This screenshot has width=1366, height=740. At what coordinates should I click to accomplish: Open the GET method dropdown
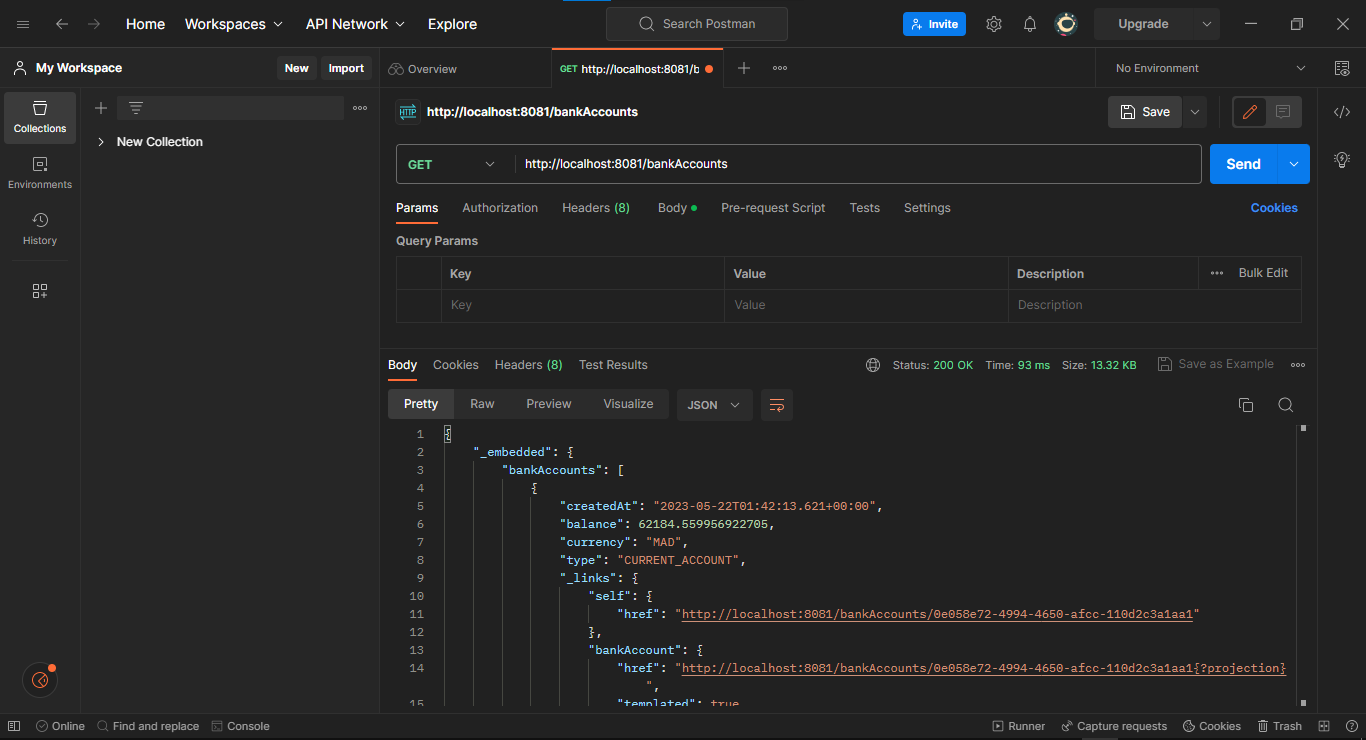tap(452, 163)
